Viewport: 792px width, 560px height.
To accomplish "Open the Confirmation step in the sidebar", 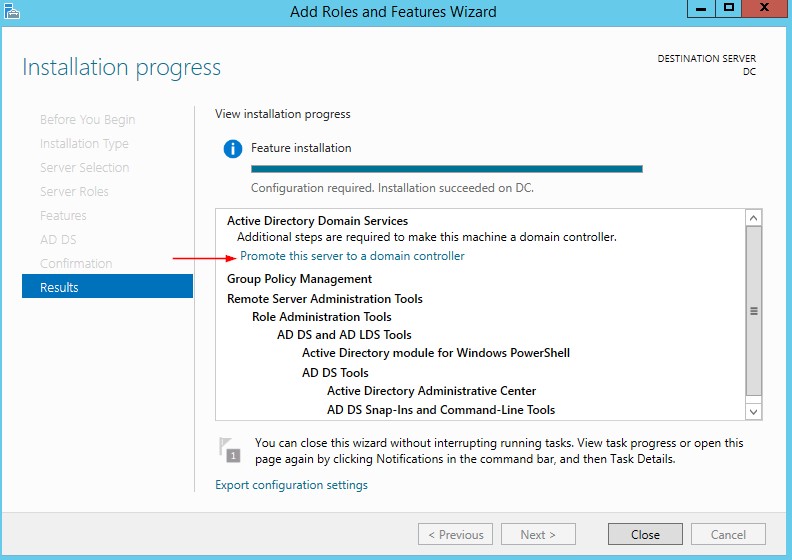I will tap(76, 263).
